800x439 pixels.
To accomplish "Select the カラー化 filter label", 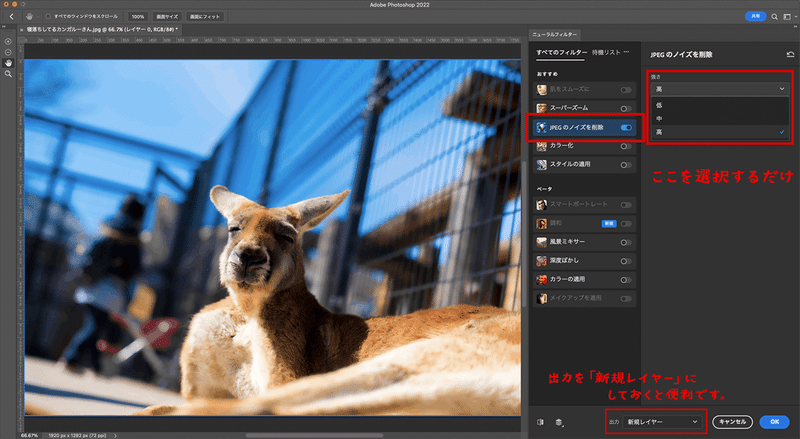I will 562,146.
